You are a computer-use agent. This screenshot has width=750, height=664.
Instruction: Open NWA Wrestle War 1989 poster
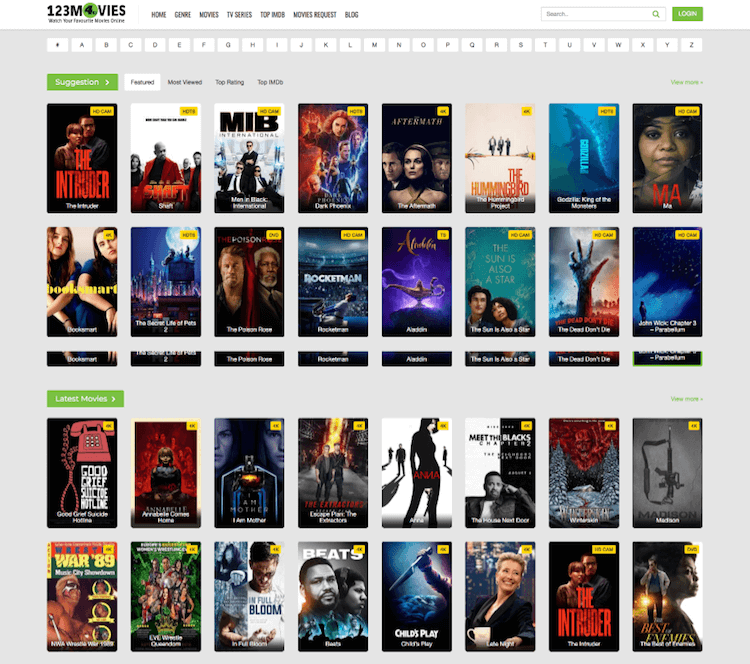(x=82, y=597)
